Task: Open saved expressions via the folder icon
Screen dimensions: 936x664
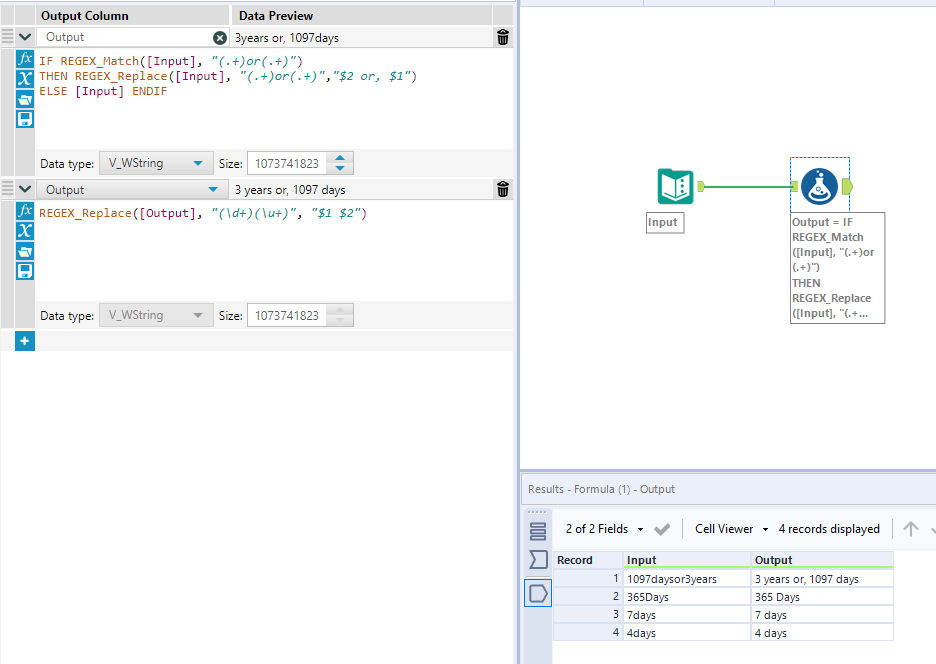Action: point(23,98)
